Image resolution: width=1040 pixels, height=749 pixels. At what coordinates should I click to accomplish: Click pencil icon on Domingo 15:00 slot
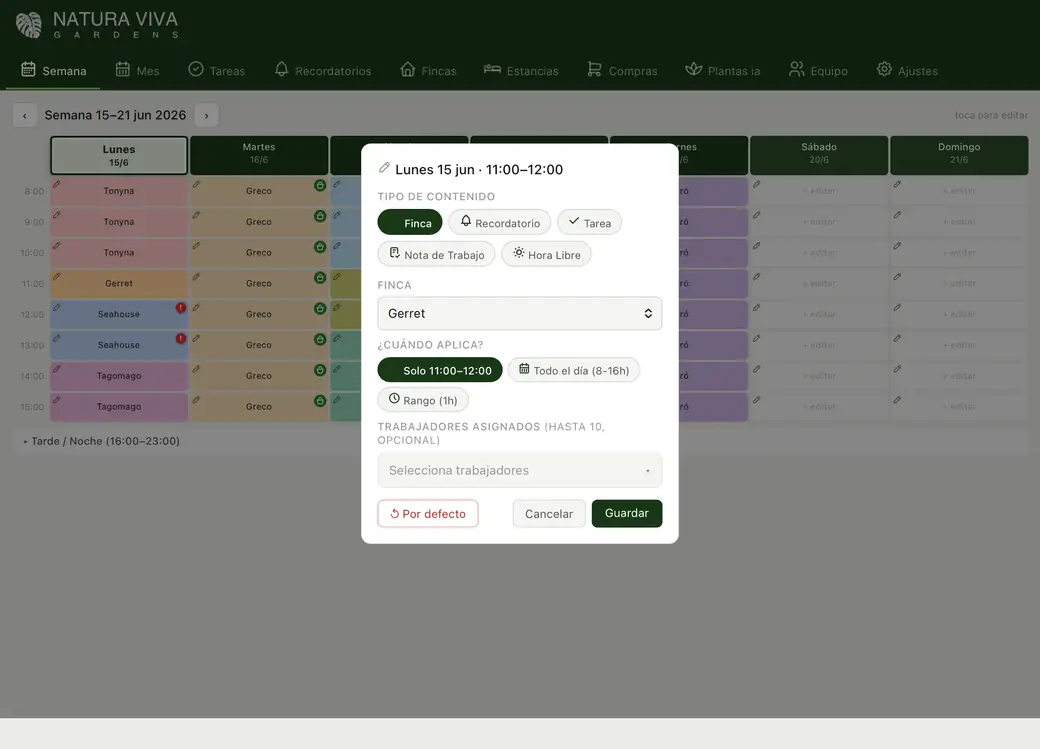[x=897, y=400]
